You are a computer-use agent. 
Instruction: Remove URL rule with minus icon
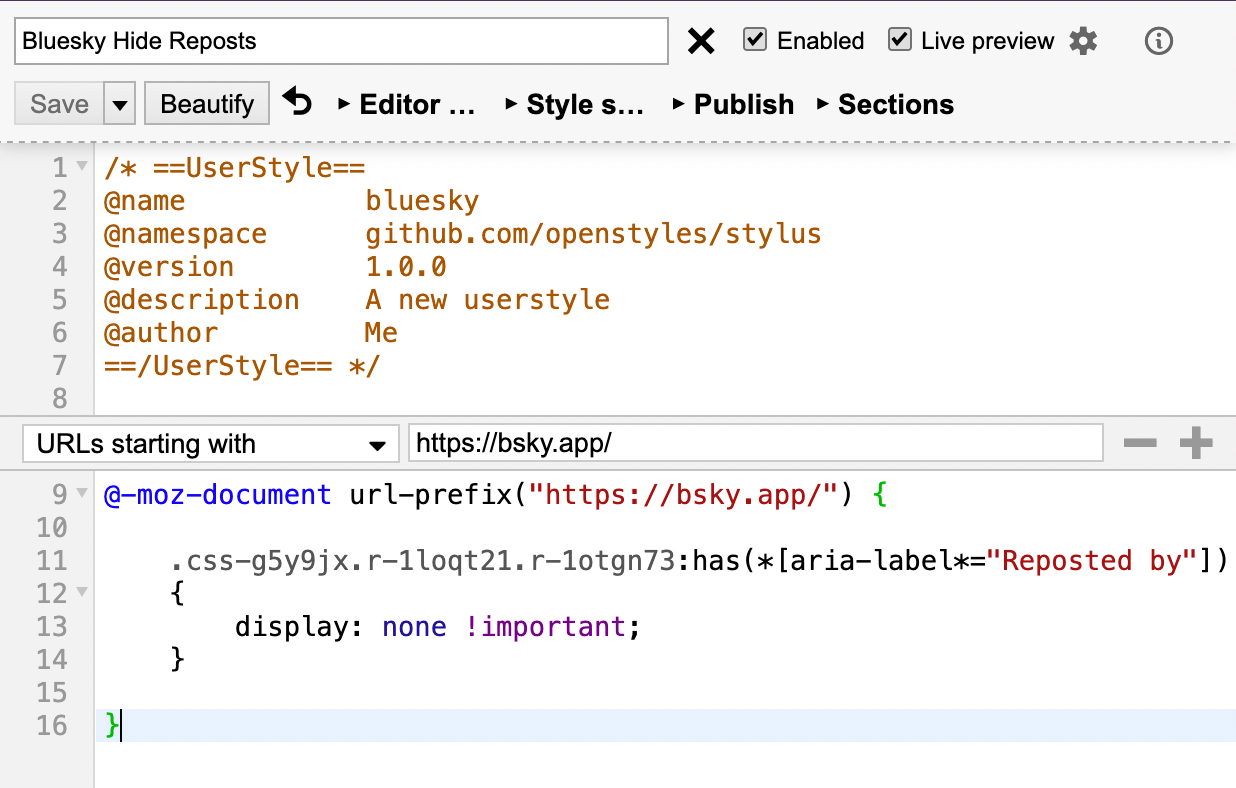point(1140,444)
